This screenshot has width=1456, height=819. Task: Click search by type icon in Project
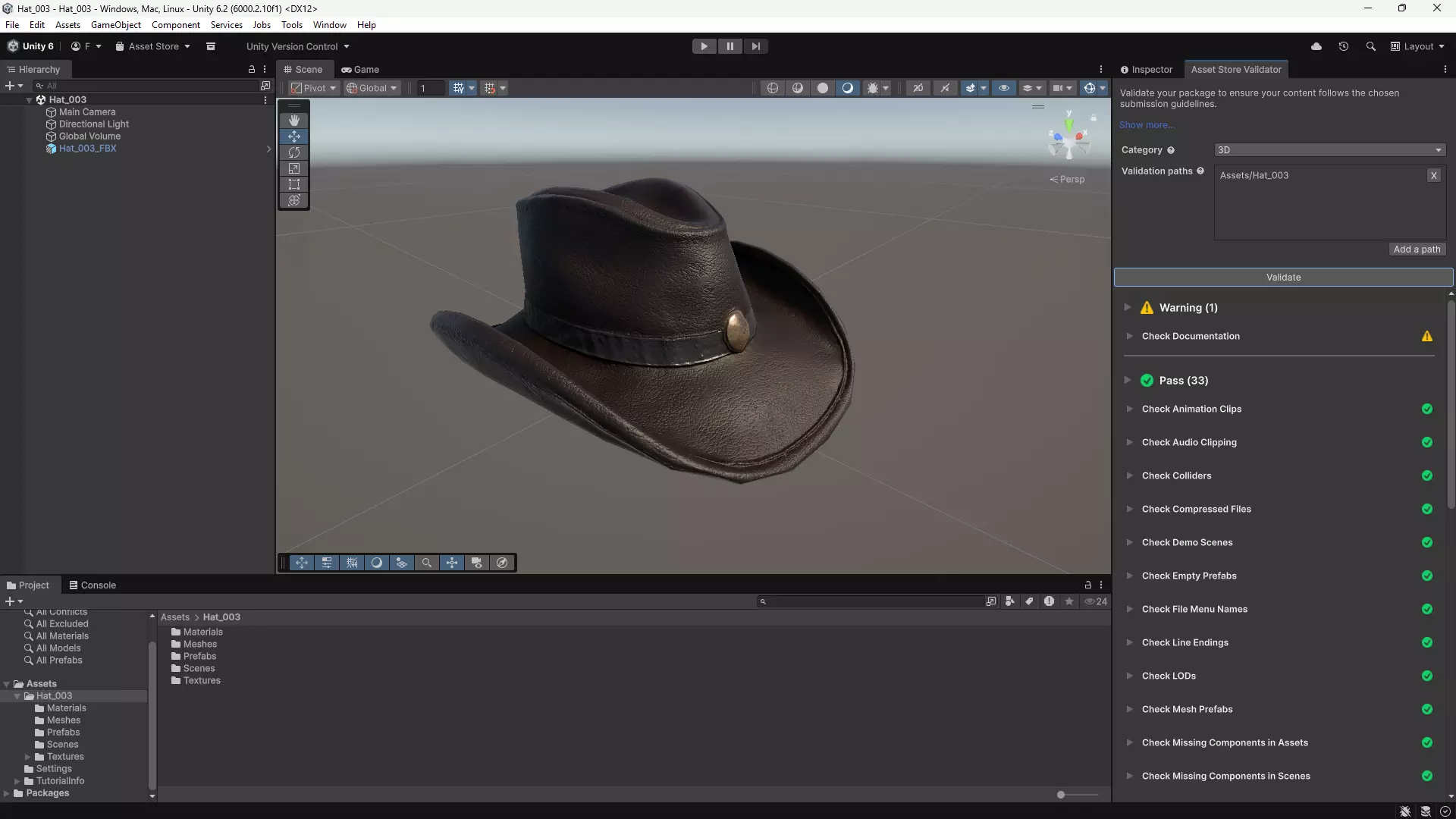coord(1010,601)
